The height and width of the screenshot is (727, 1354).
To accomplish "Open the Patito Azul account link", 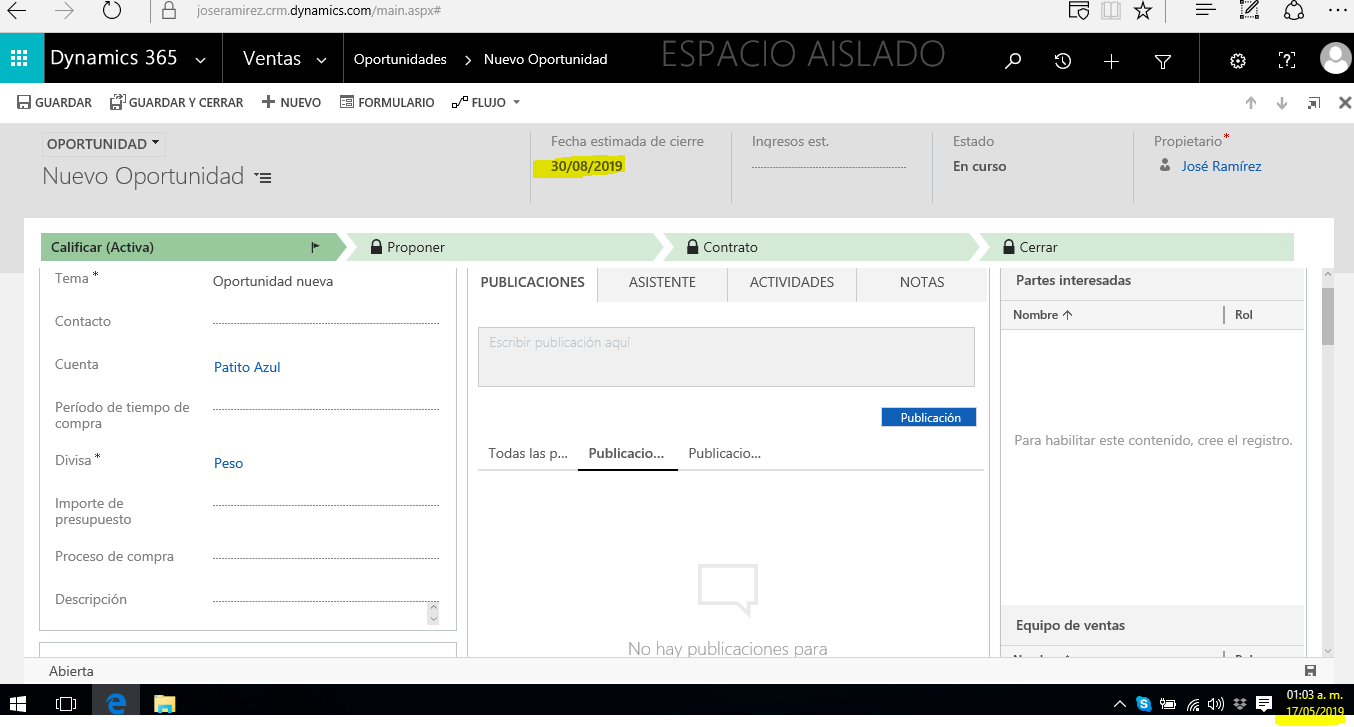I will coord(247,367).
